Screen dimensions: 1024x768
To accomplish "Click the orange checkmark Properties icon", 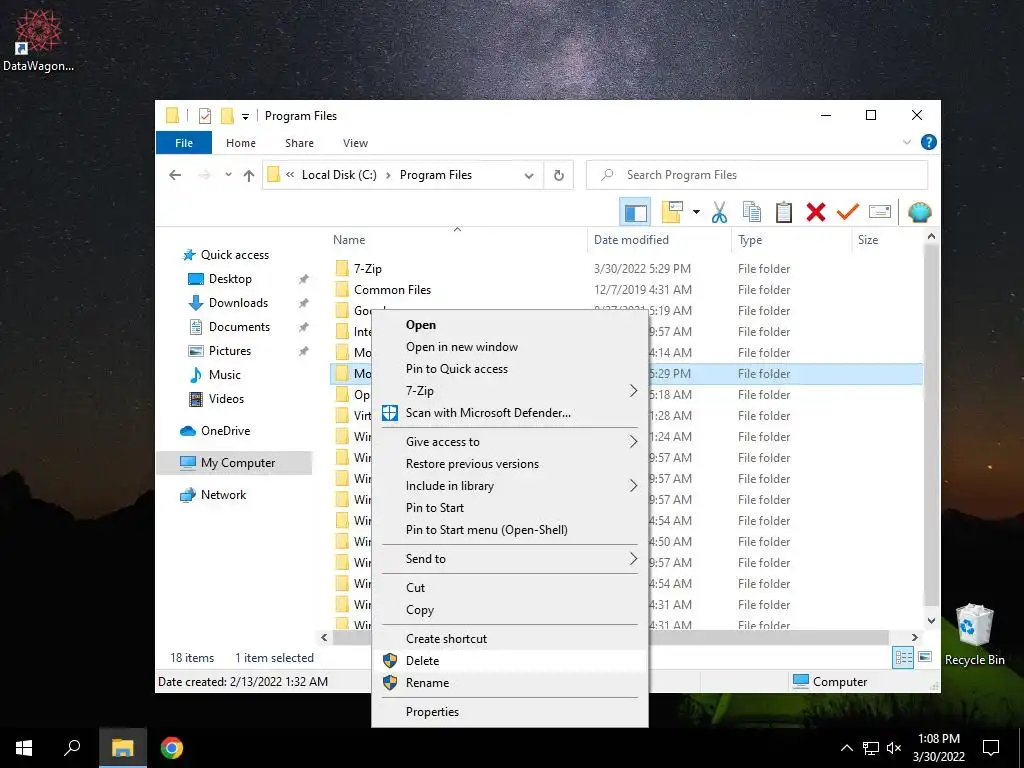I will 848,212.
